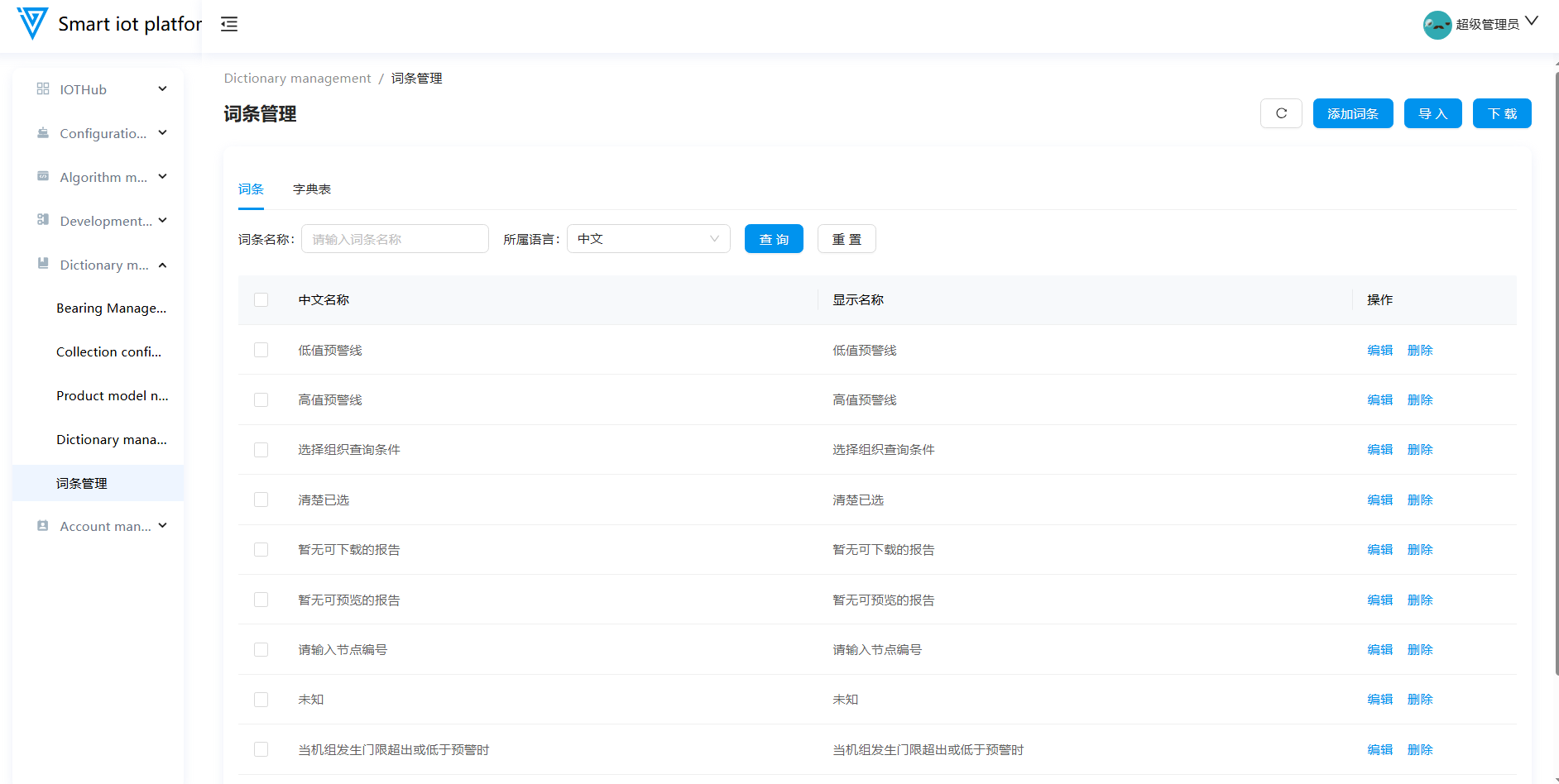Delete the 选择组织查询条件 entry
The height and width of the screenshot is (784, 1559).
pyautogui.click(x=1420, y=450)
